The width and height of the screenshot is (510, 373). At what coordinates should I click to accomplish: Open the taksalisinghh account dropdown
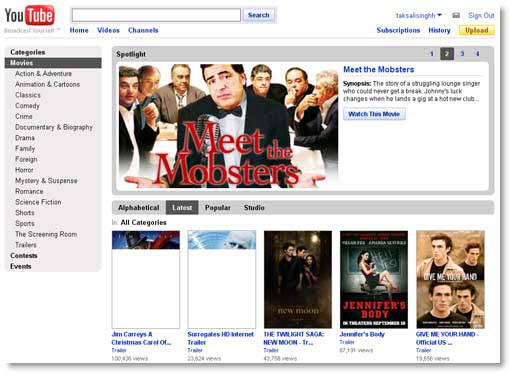click(x=419, y=15)
